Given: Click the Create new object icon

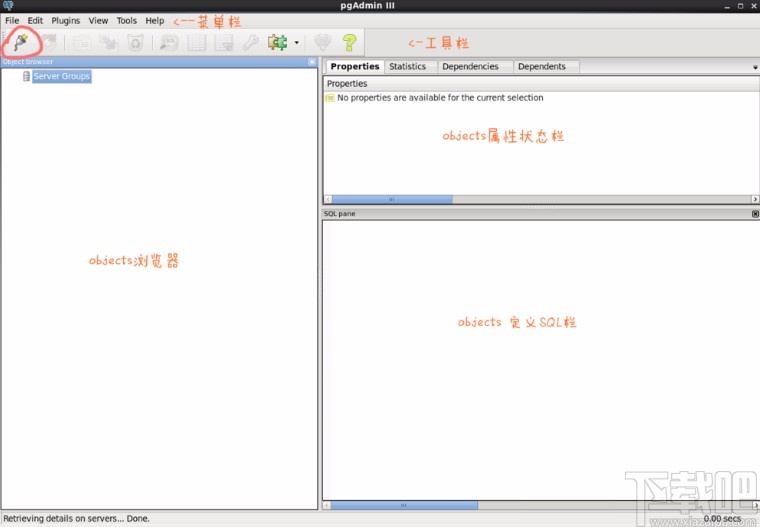Looking at the screenshot, I should tap(109, 43).
